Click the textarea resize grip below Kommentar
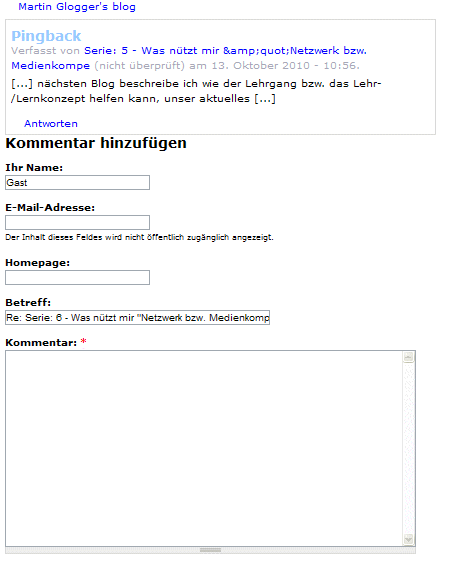The image size is (456, 563). [210, 550]
